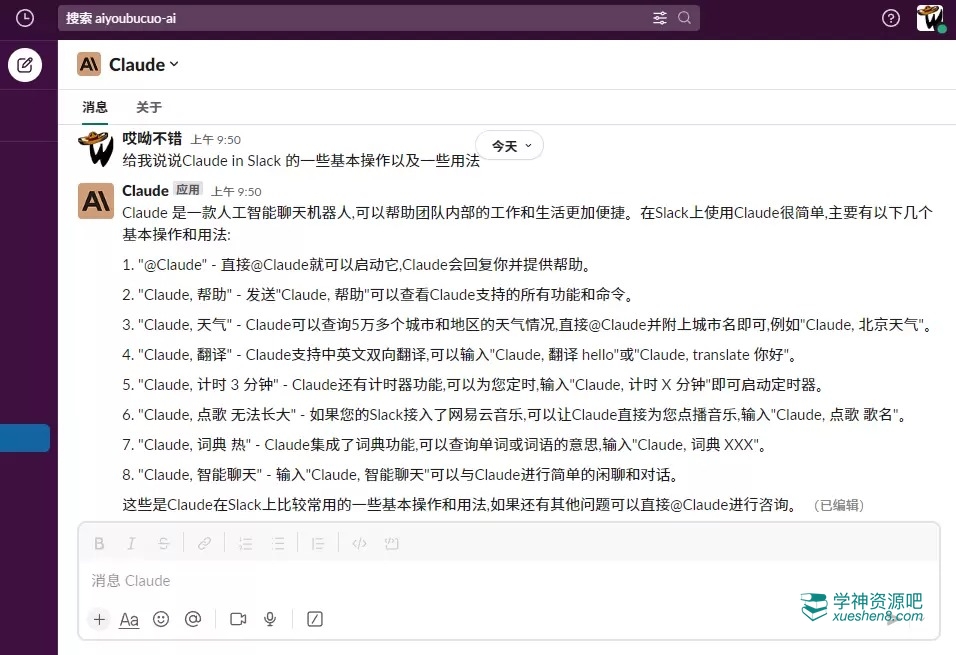956x655 pixels.
Task: Start recording a video clip
Action: tap(238, 619)
